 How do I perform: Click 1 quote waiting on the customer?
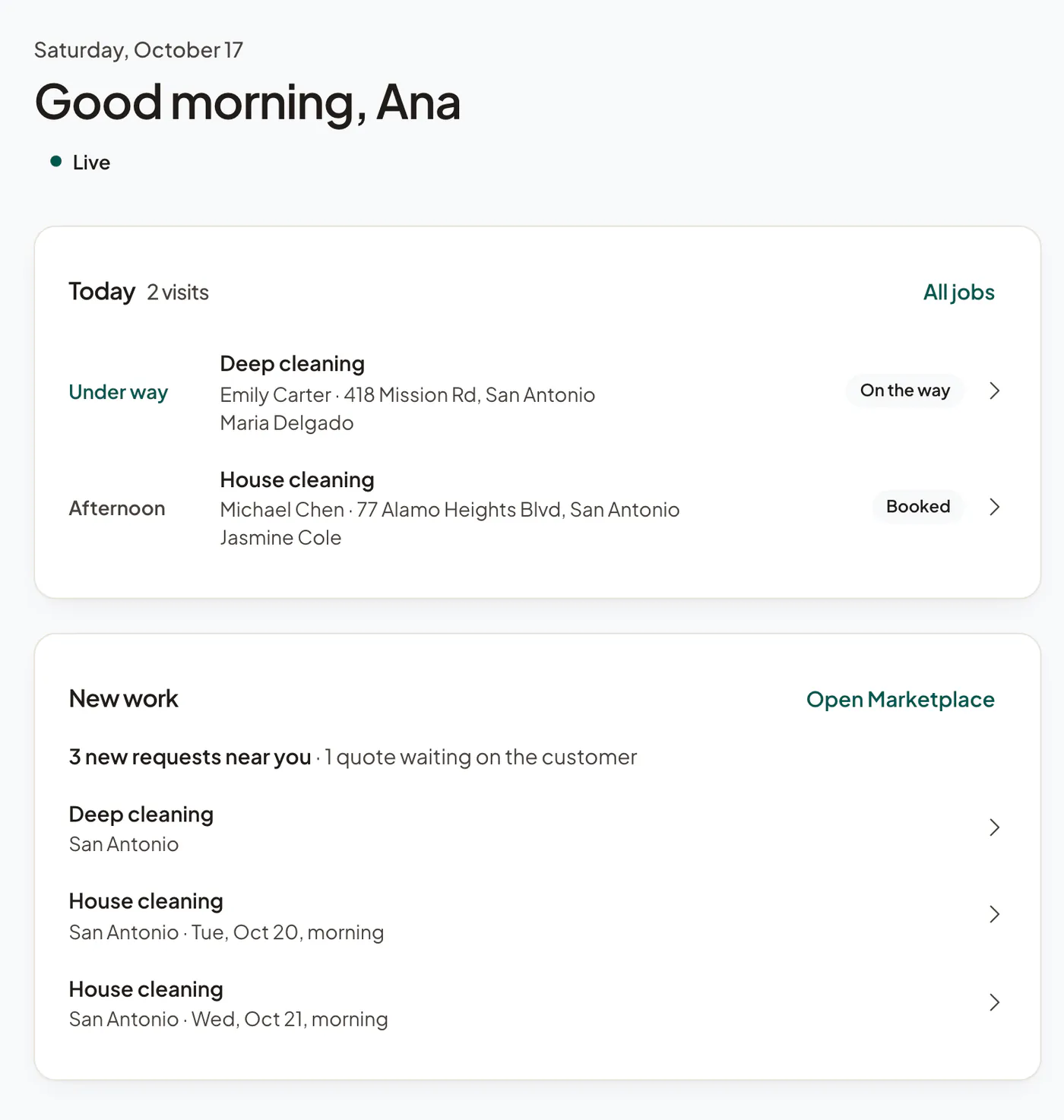coord(481,758)
